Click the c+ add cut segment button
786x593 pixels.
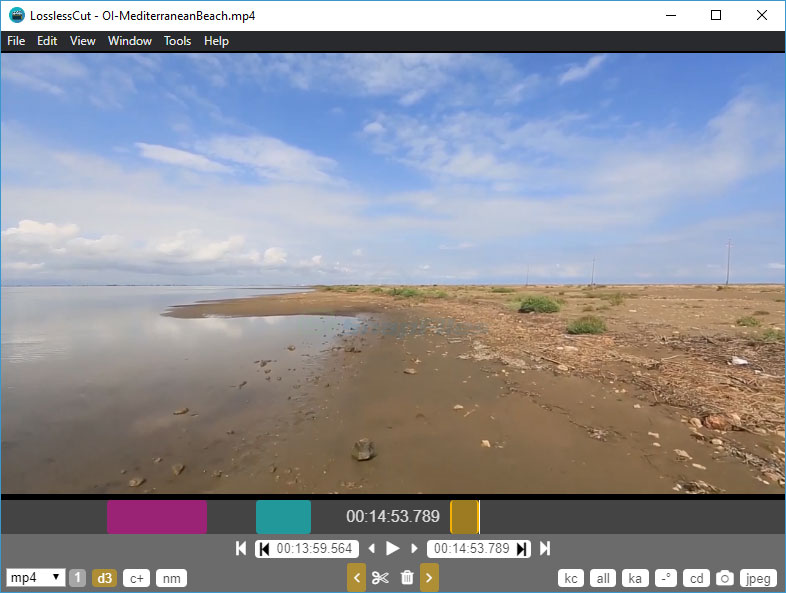pyautogui.click(x=137, y=578)
